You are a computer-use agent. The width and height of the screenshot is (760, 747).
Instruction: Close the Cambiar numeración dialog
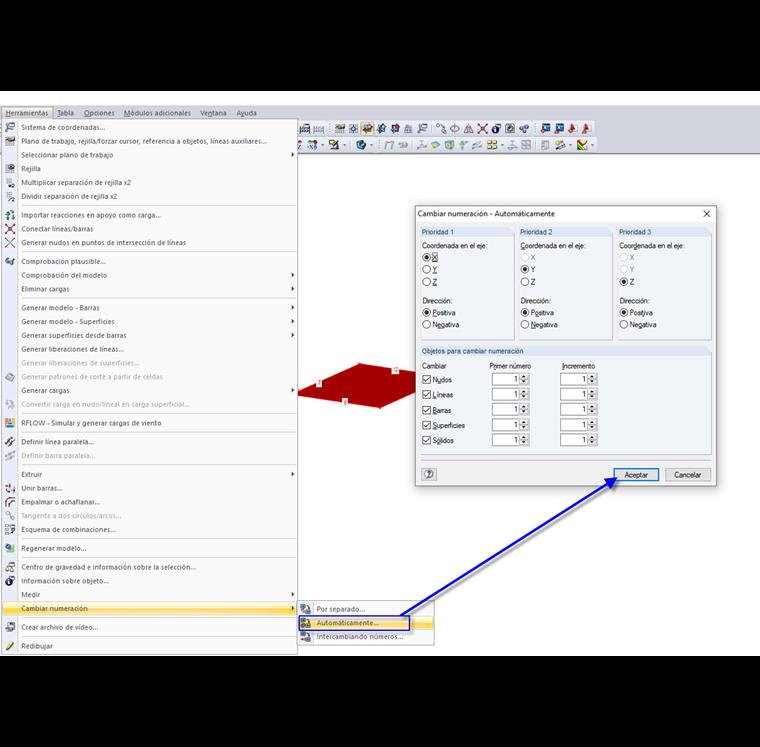707,214
